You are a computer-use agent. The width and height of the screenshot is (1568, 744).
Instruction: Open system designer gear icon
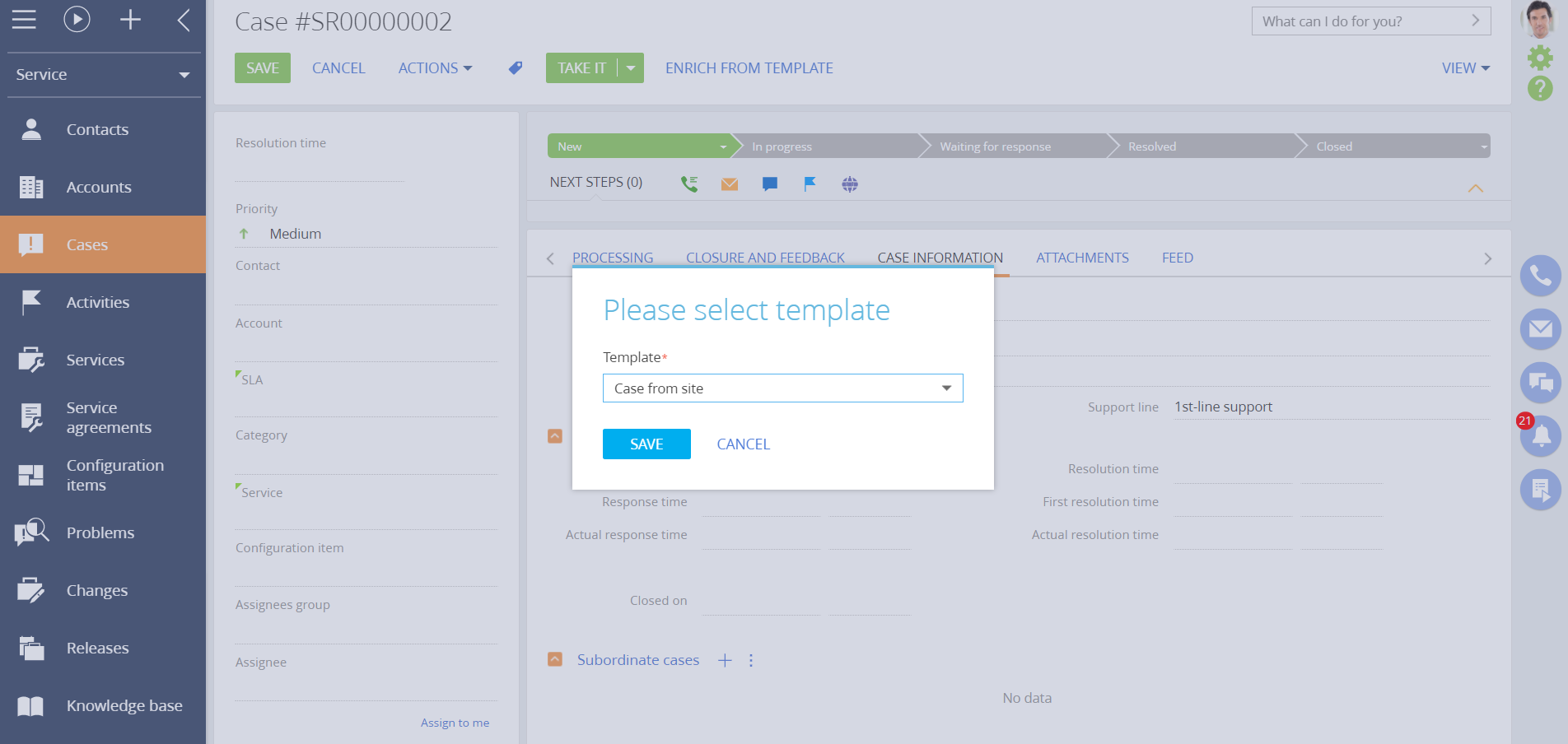(1540, 57)
